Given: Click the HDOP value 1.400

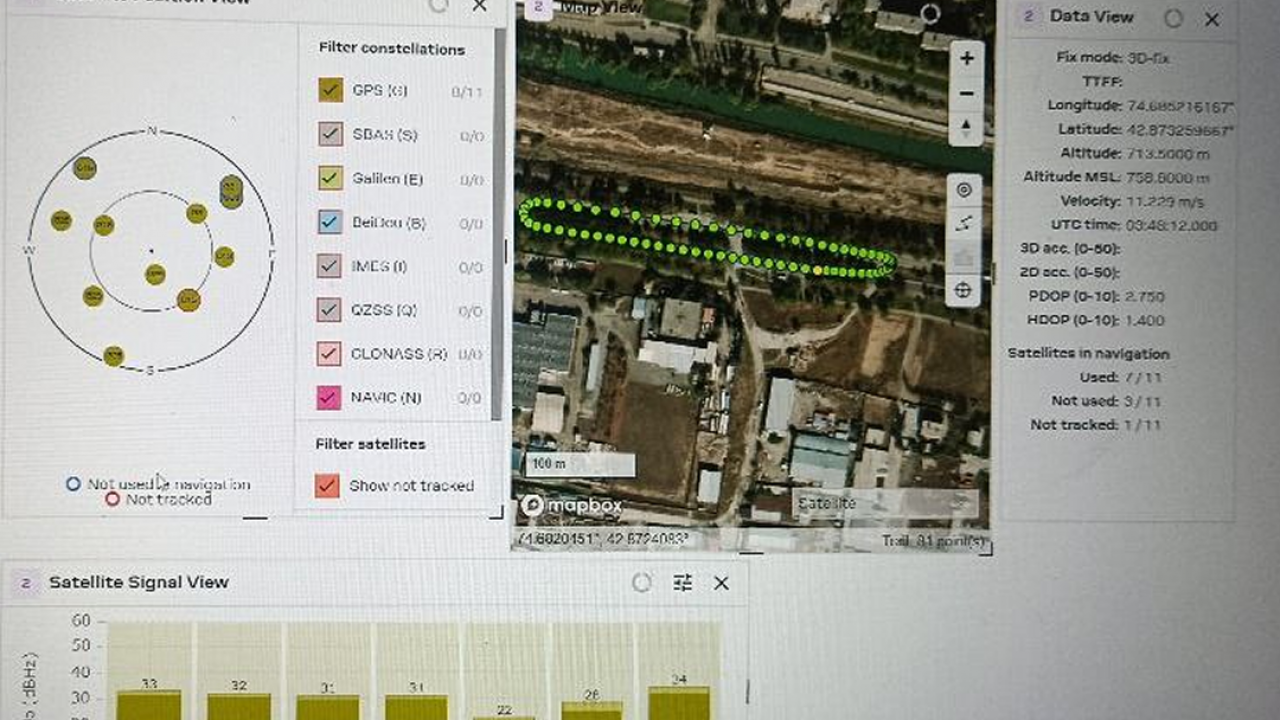Looking at the screenshot, I should [x=1145, y=321].
